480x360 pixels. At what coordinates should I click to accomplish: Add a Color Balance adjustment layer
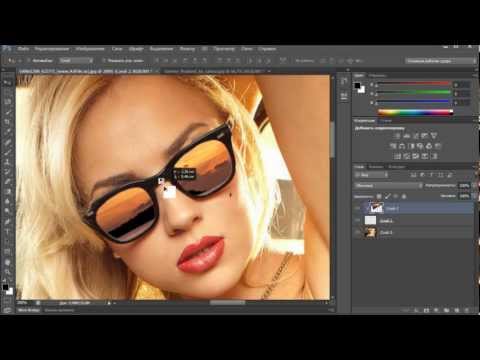pyautogui.click(x=402, y=146)
